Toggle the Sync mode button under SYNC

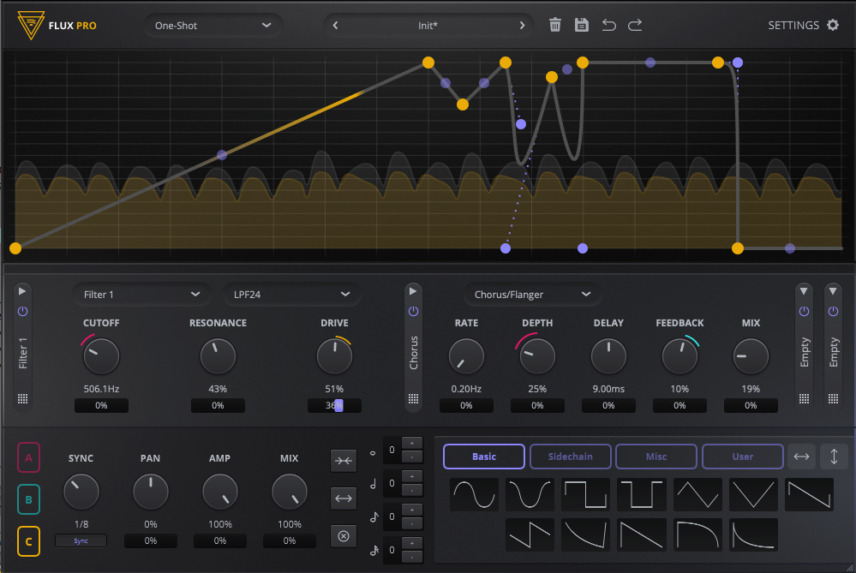click(x=81, y=540)
